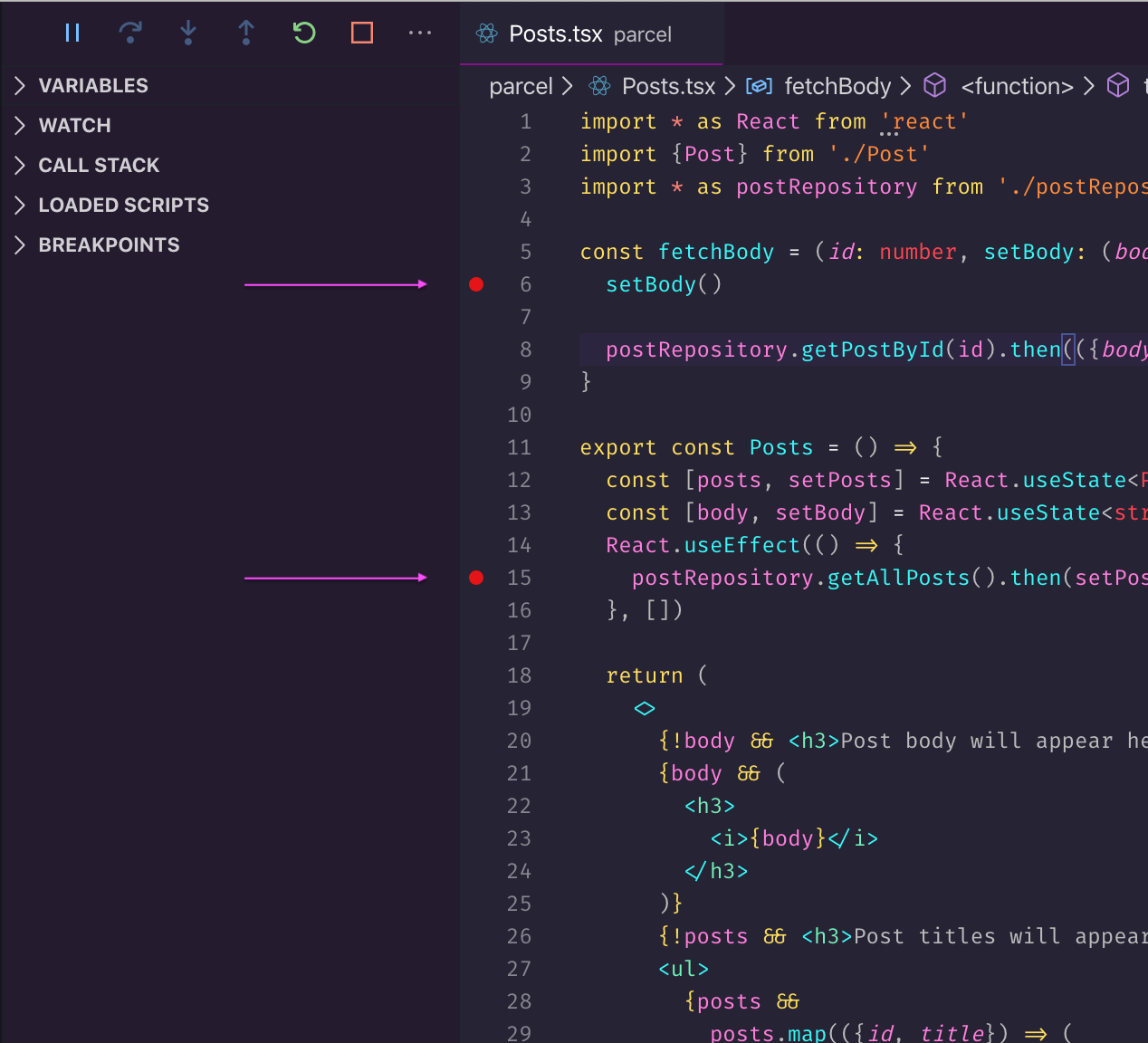
Task: Open the debug toolbar more actions menu
Action: pos(420,33)
